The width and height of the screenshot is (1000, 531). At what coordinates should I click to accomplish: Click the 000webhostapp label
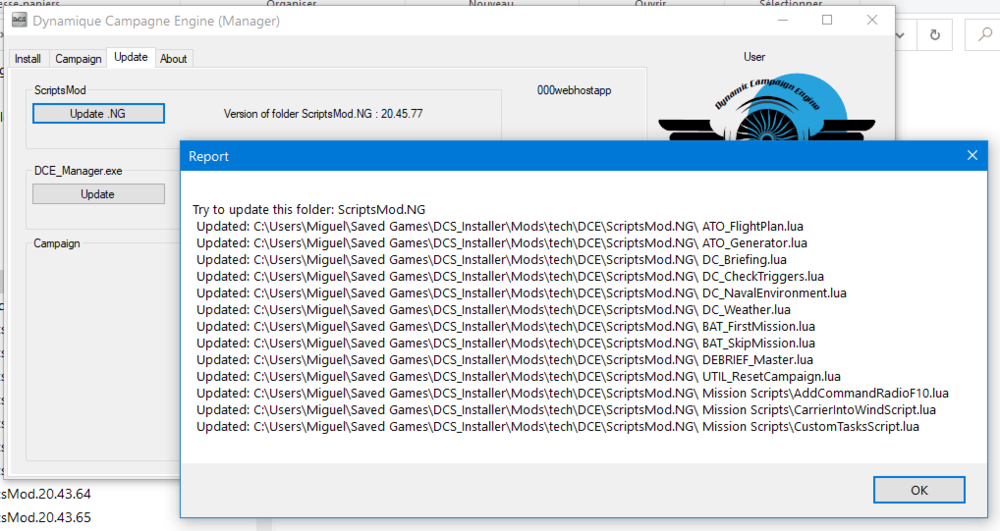click(x=574, y=90)
